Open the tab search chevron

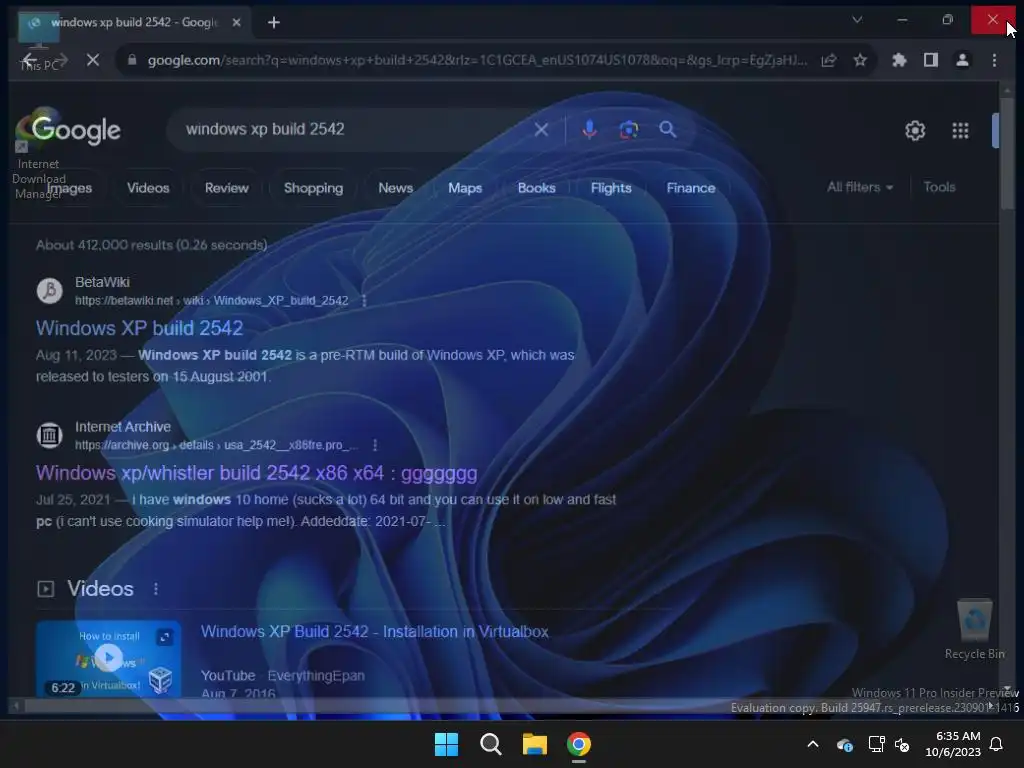point(857,20)
